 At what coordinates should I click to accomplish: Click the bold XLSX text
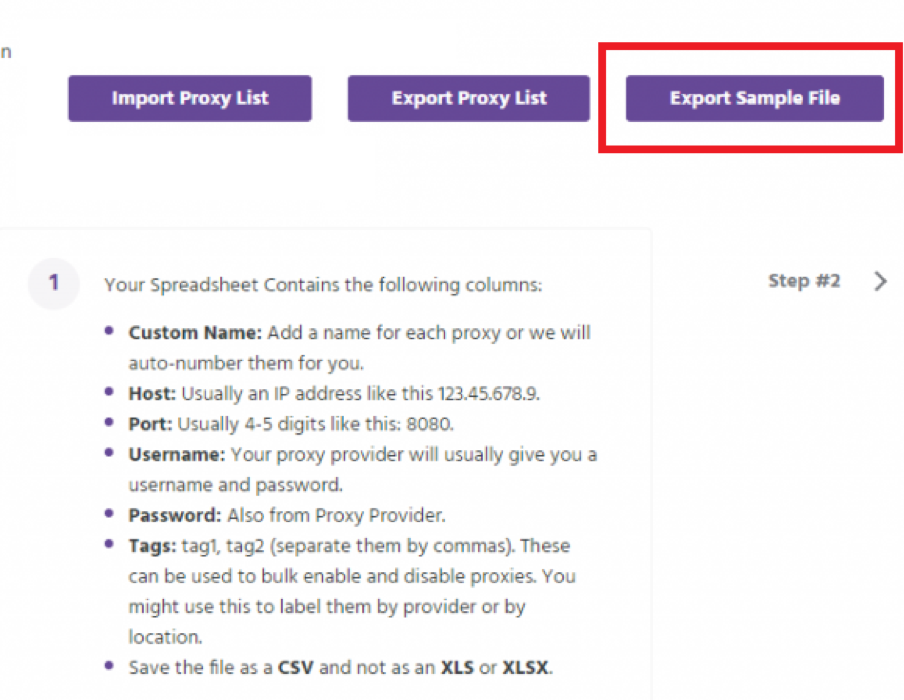tap(525, 668)
